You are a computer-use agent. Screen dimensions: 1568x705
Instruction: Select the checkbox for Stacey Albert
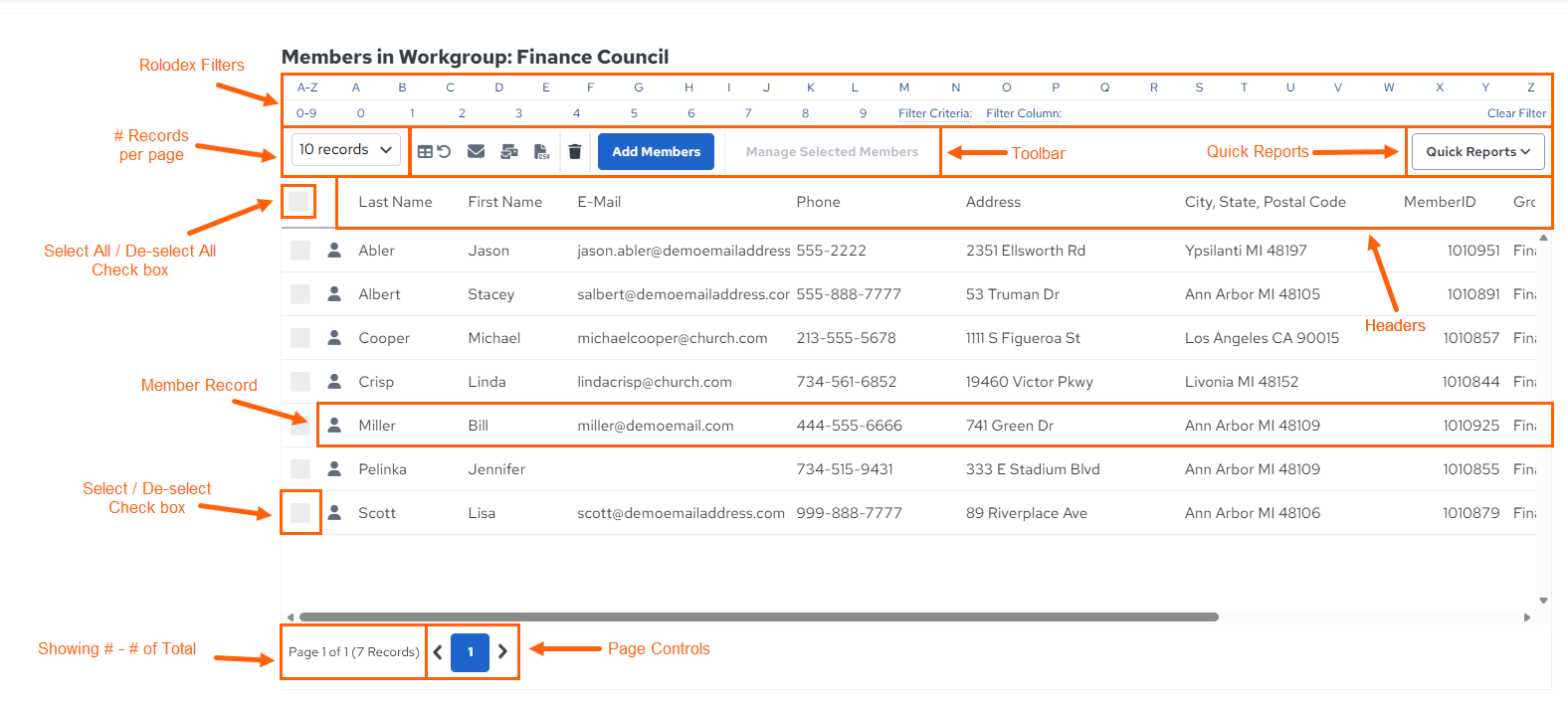[x=300, y=293]
